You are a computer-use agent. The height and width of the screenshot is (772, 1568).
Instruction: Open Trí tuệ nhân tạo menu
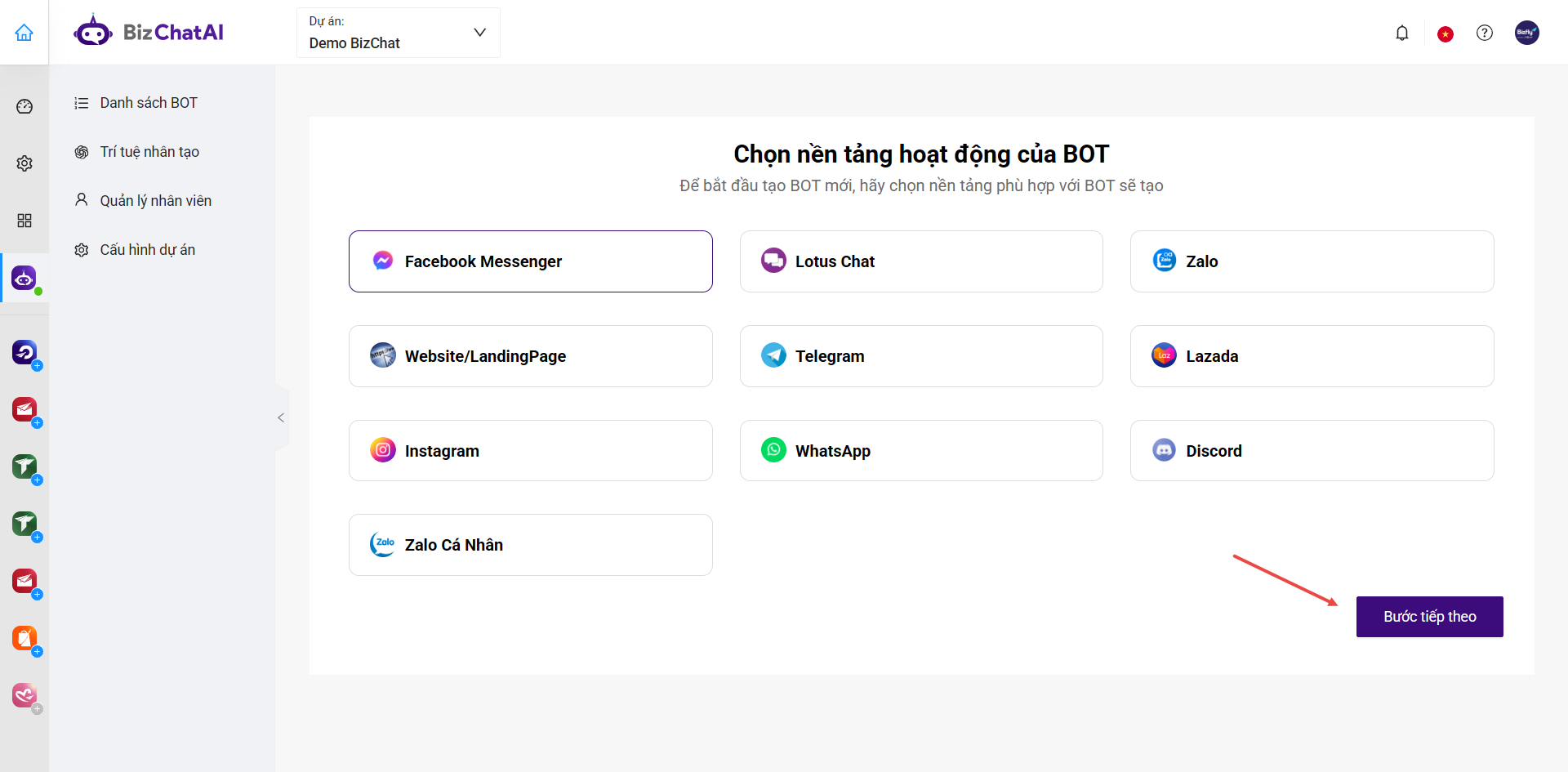click(x=149, y=152)
